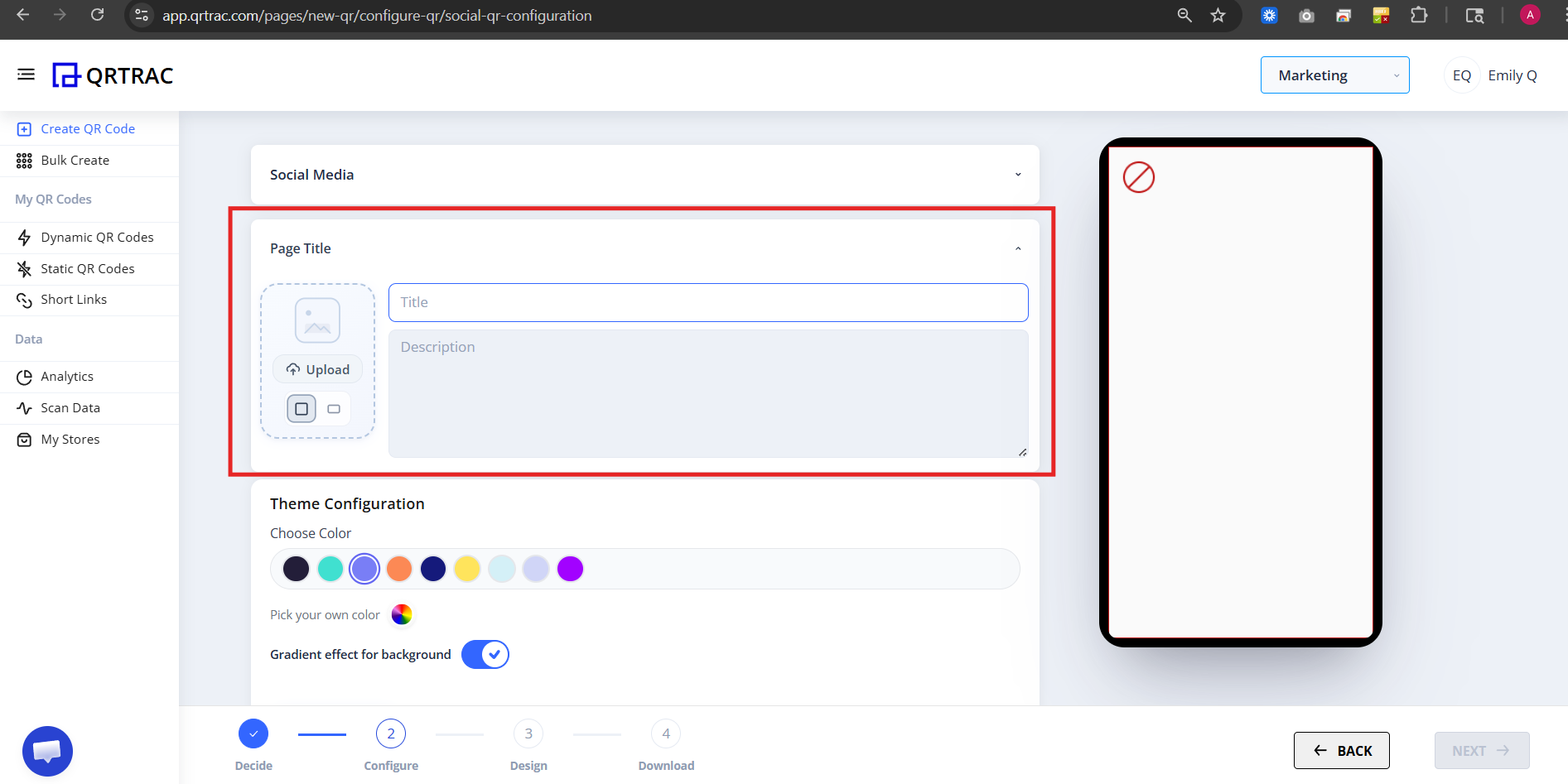Screen dimensions: 1568x784
Task: View Scan Data
Action: click(70, 407)
